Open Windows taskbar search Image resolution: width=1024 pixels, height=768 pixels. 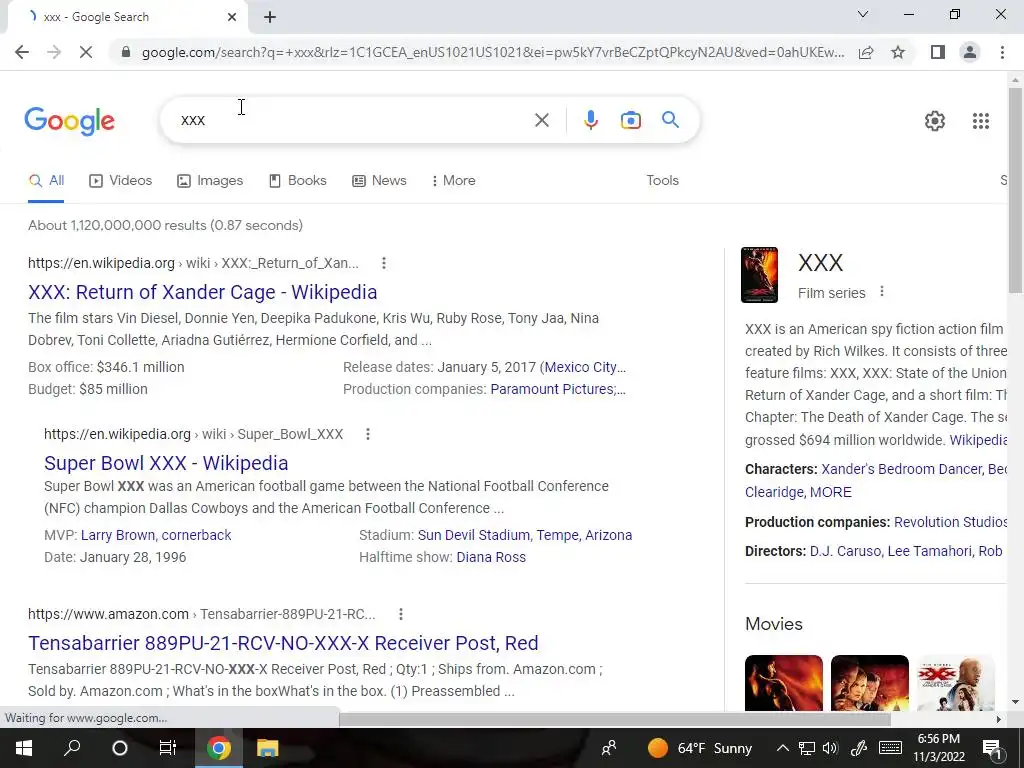click(72, 748)
